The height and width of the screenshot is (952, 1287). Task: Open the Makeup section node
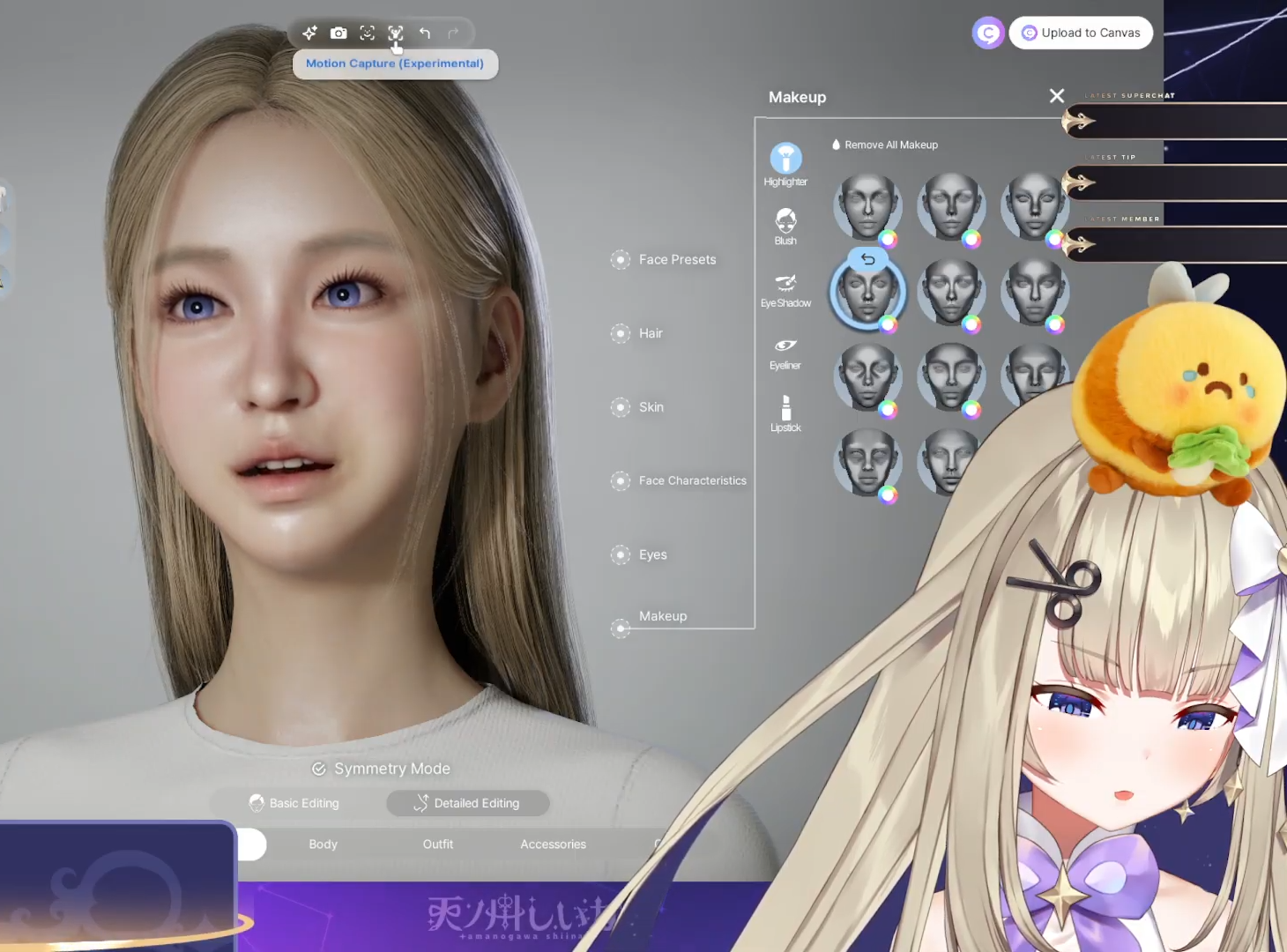[x=621, y=628]
